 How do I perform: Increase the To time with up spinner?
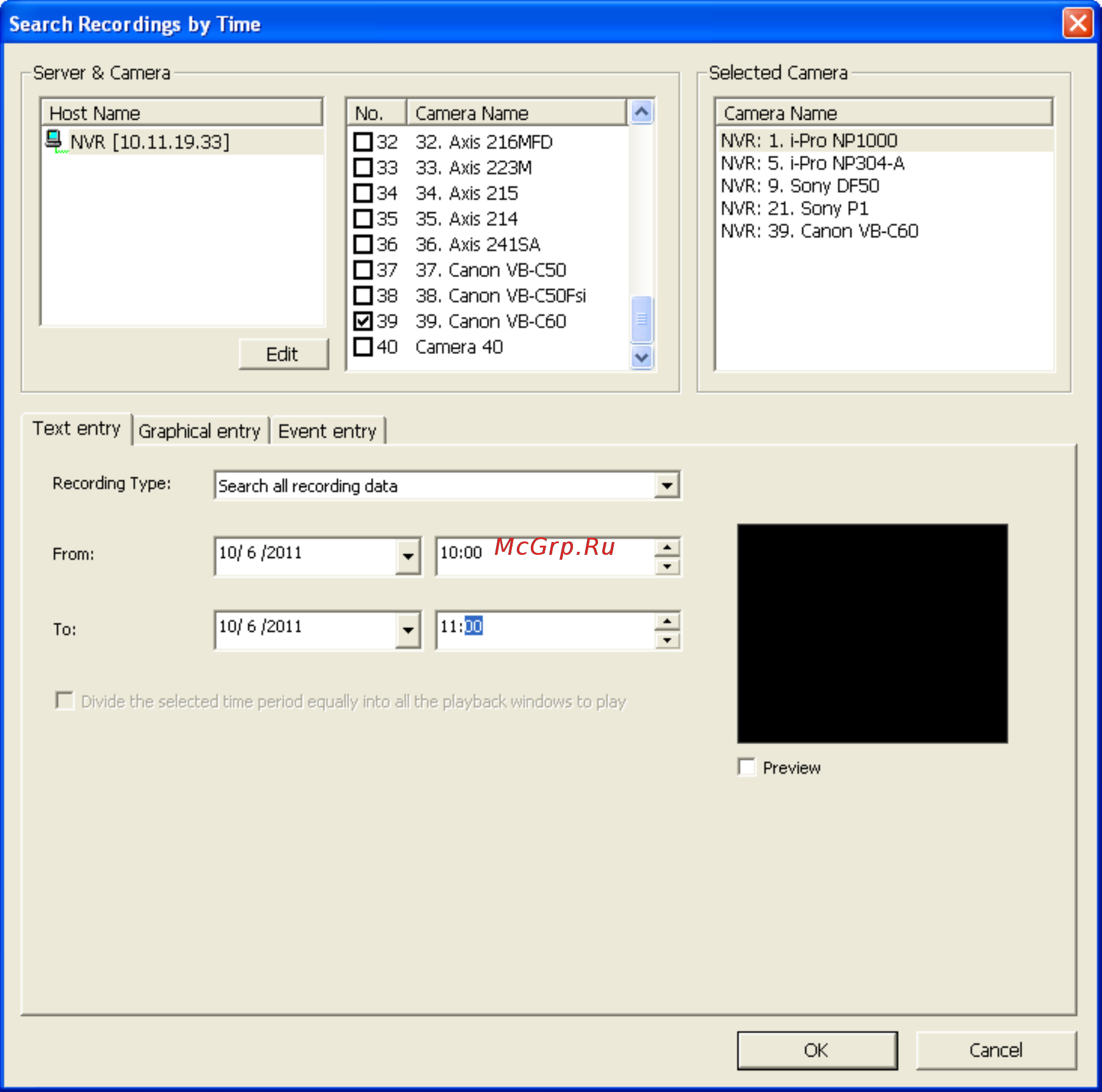(668, 621)
